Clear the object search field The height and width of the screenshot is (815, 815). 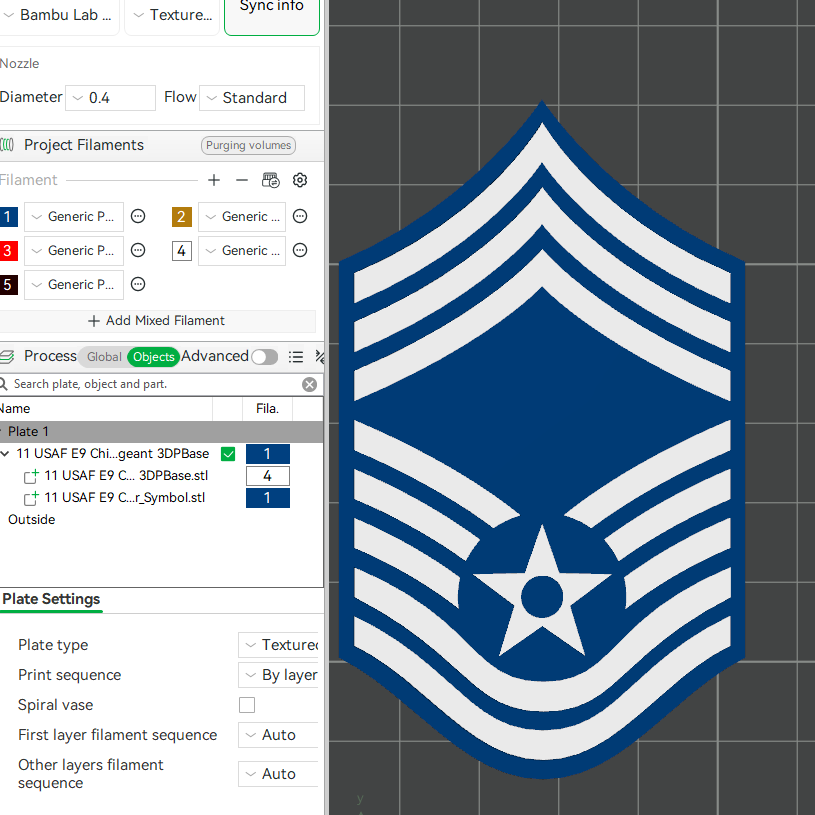pyautogui.click(x=309, y=384)
